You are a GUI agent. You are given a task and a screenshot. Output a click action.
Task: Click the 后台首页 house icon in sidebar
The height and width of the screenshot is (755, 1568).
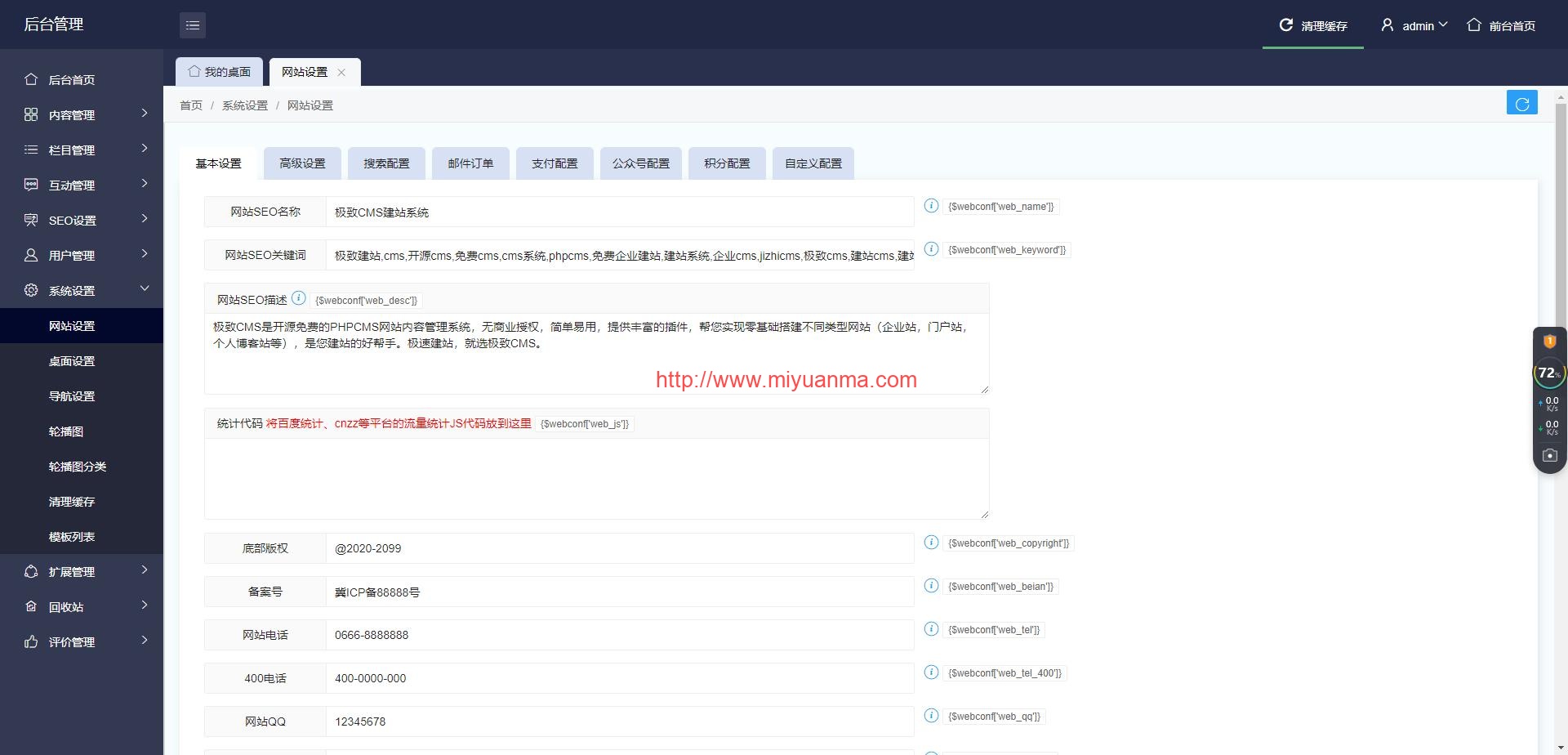(31, 79)
